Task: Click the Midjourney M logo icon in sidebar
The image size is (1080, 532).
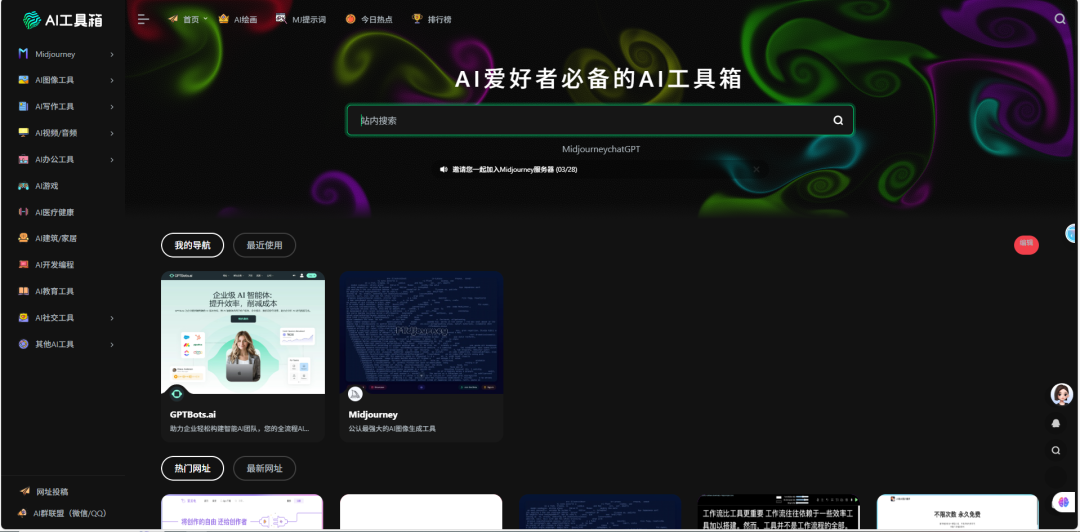Action: pyautogui.click(x=23, y=54)
